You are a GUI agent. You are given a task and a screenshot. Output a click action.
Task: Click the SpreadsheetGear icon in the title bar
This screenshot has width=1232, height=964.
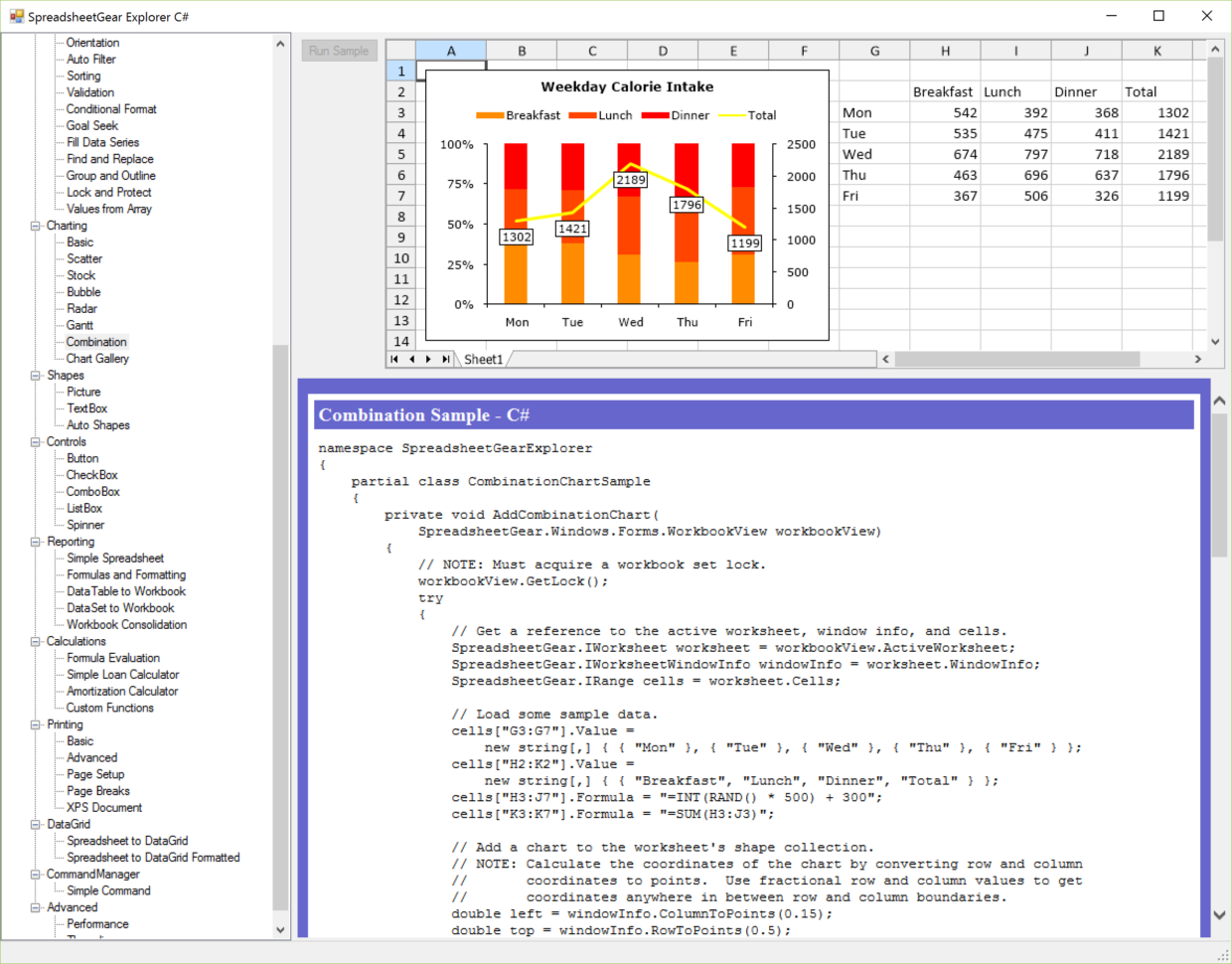click(x=16, y=16)
